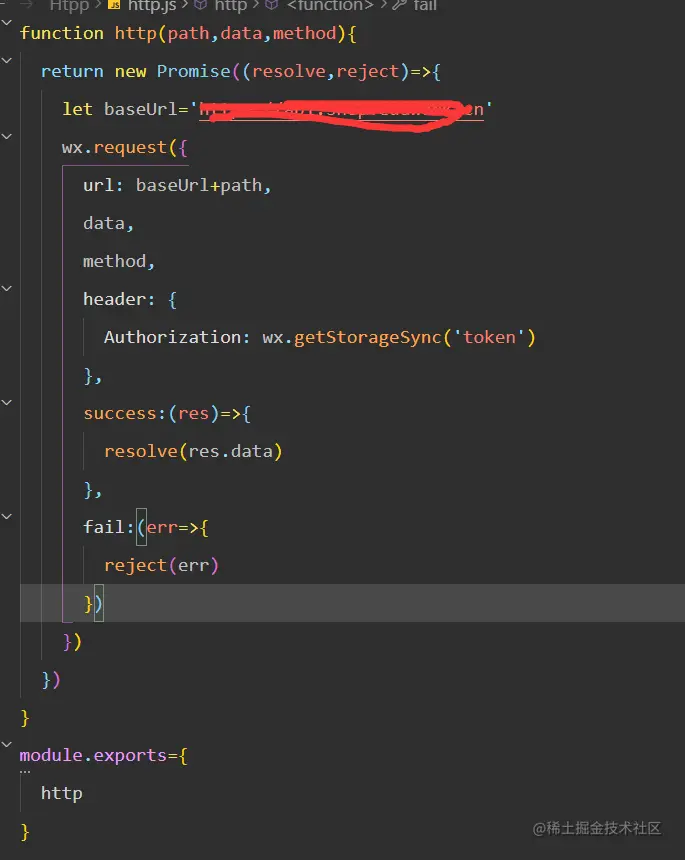The height and width of the screenshot is (860, 685).
Task: Click the exported 'http' name at bottom
Action: 61,793
